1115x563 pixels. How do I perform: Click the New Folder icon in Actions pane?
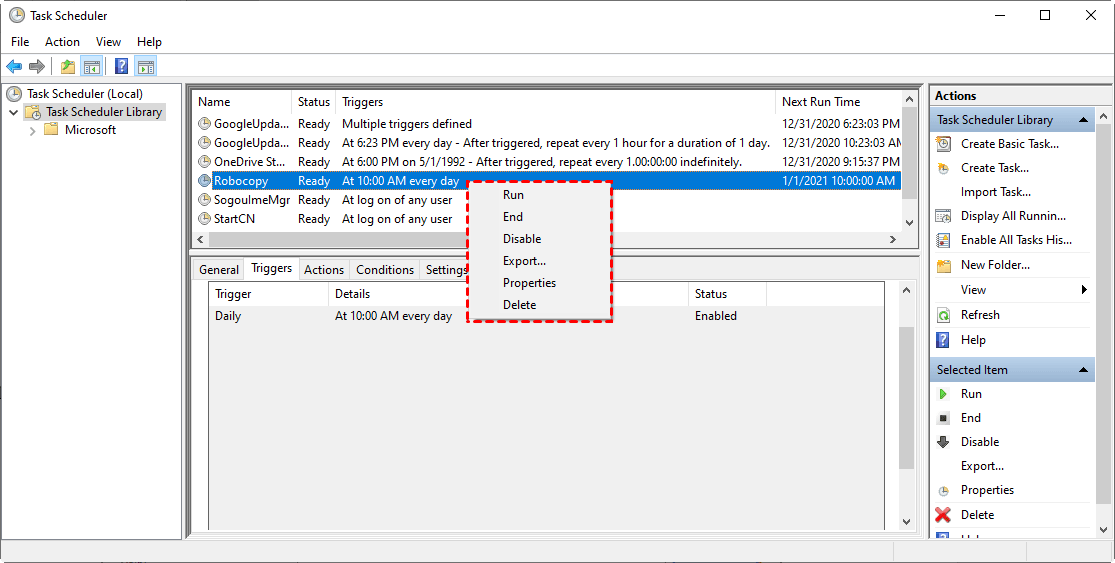943,266
